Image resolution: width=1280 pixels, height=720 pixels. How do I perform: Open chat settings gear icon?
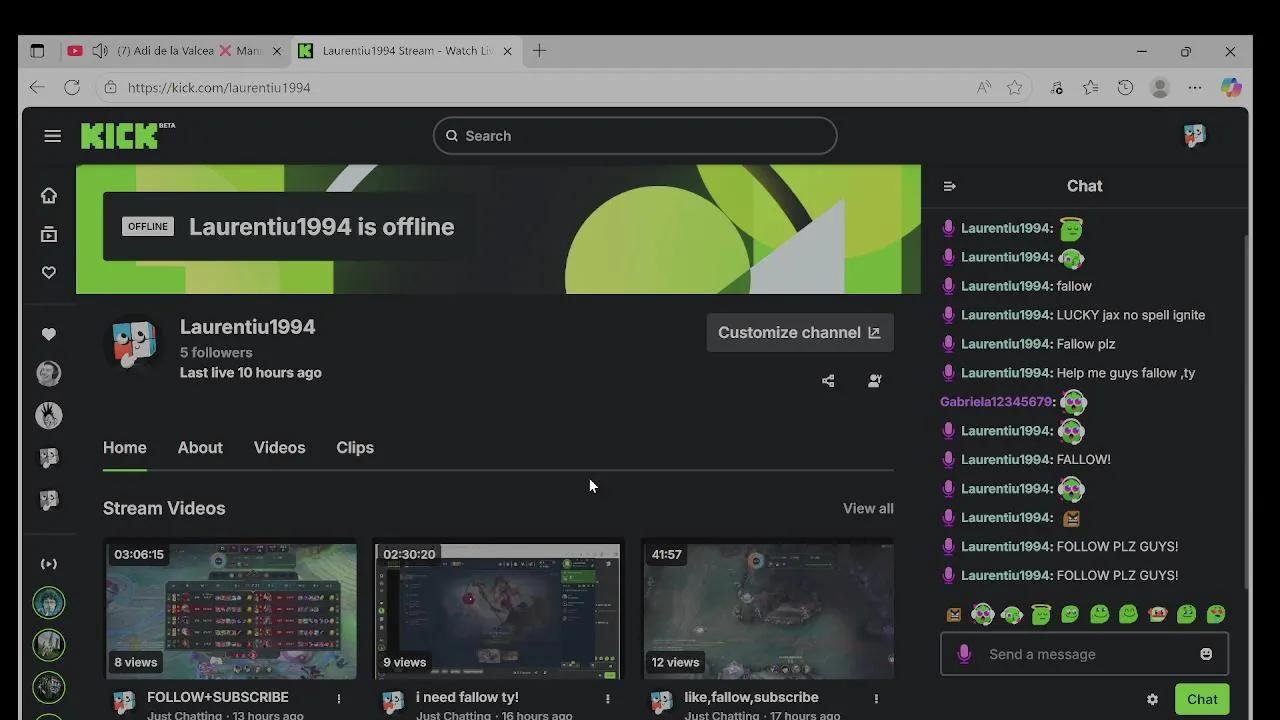click(x=1152, y=700)
